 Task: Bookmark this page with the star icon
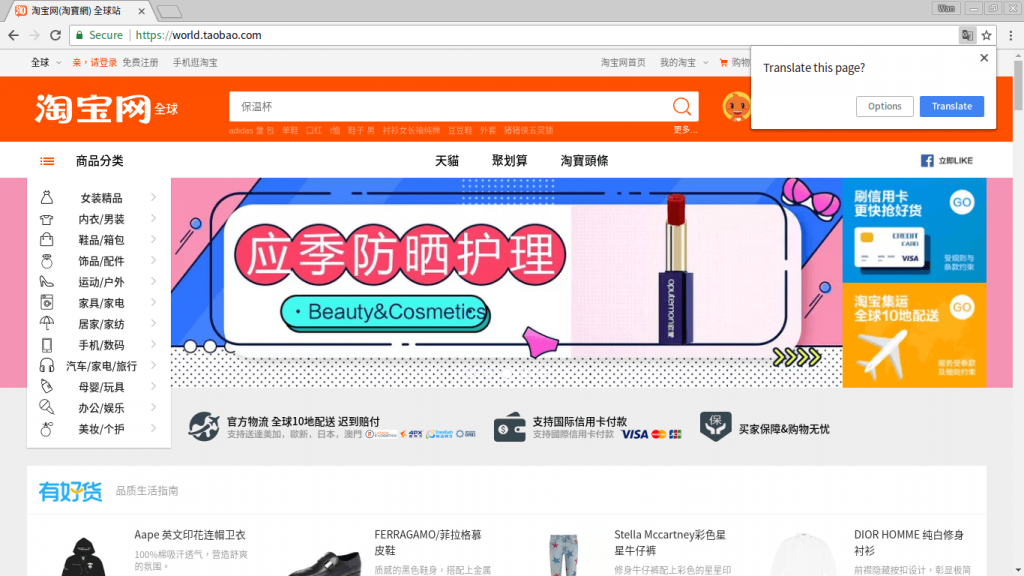coord(986,35)
